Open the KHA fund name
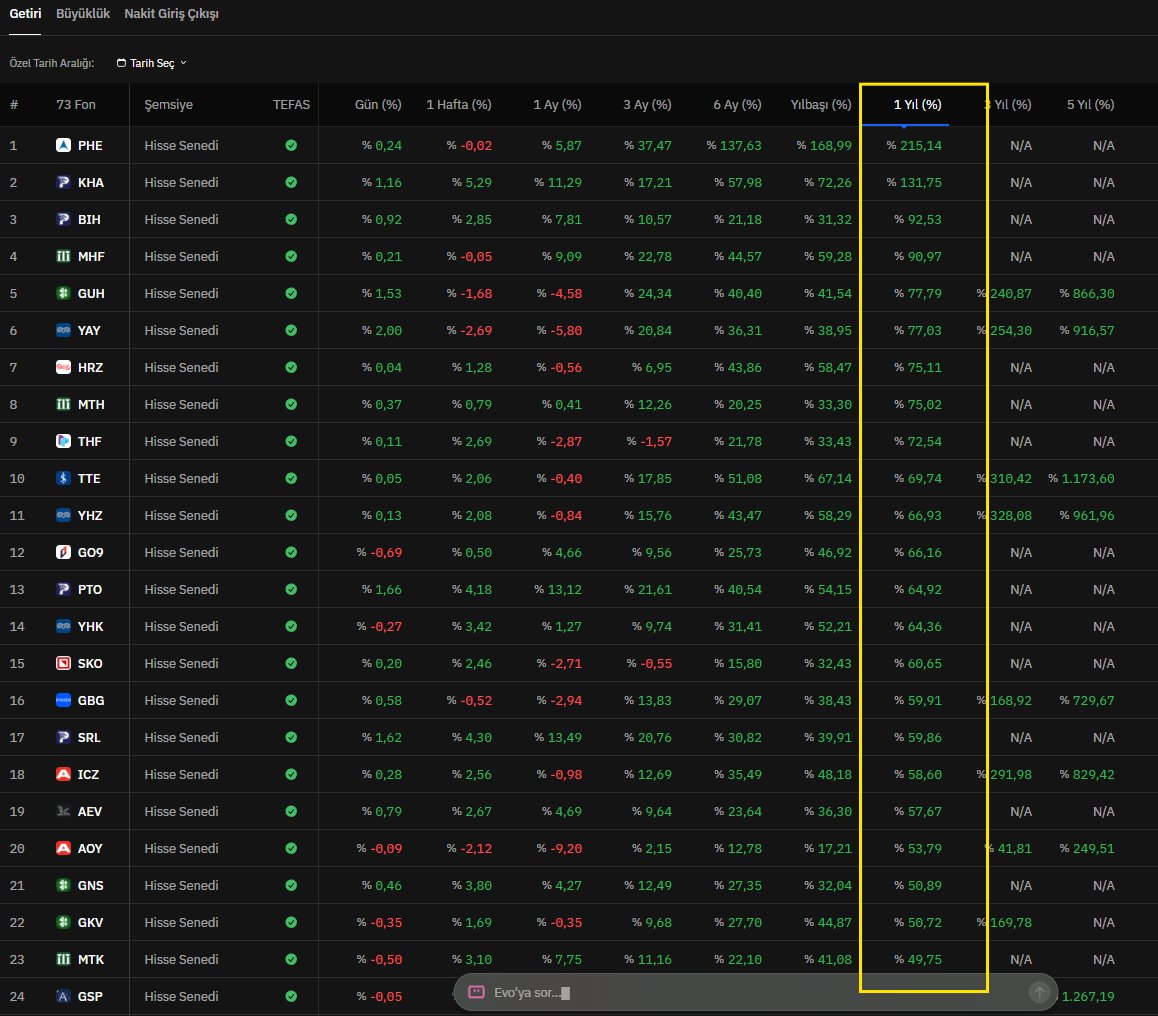The width and height of the screenshot is (1158, 1016). pyautogui.click(x=91, y=182)
